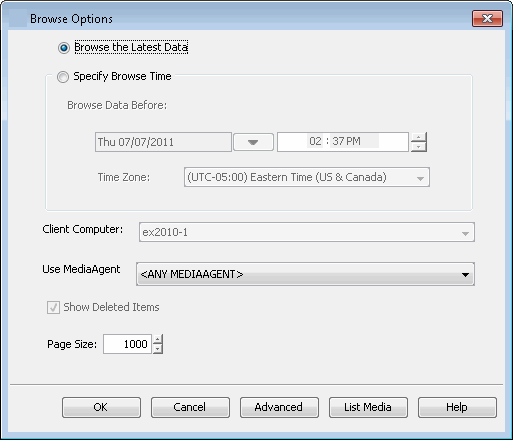Screen dimensions: 513x440
Task: Decrease Page Size using the down arrow
Action: click(x=158, y=349)
